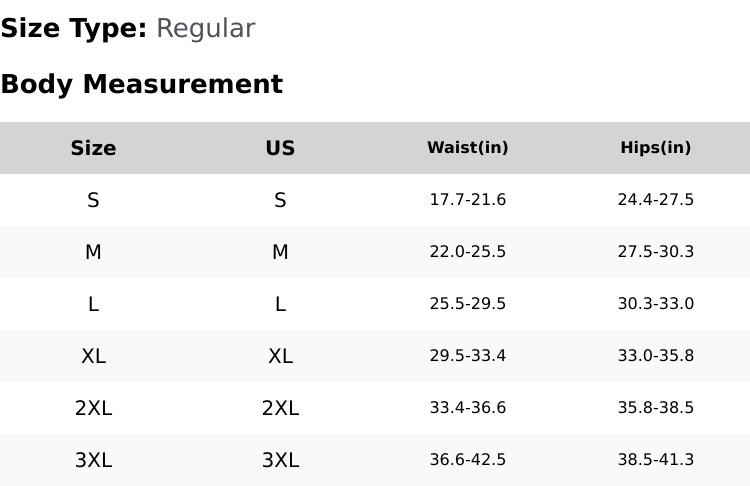Click the US column header
The height and width of the screenshot is (486, 750).
tap(280, 148)
